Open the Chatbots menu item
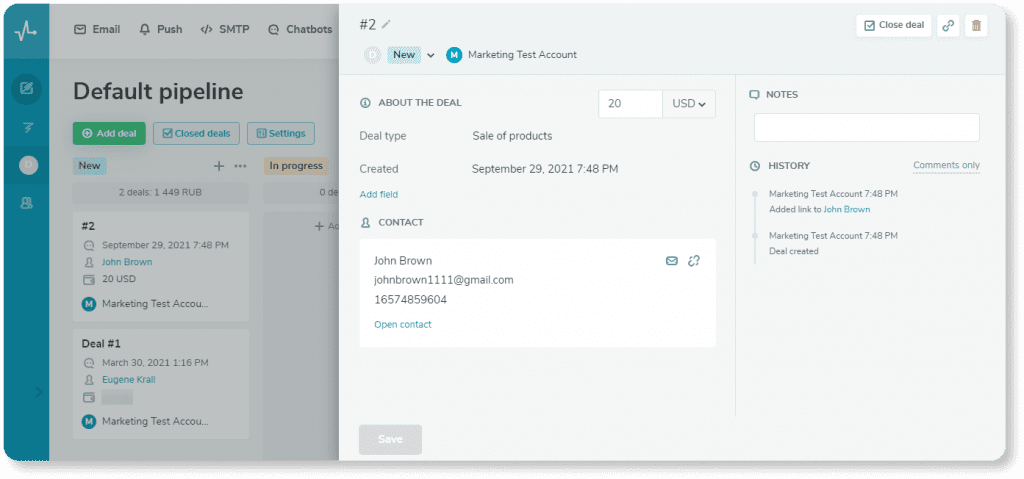1024x479 pixels. pos(300,30)
